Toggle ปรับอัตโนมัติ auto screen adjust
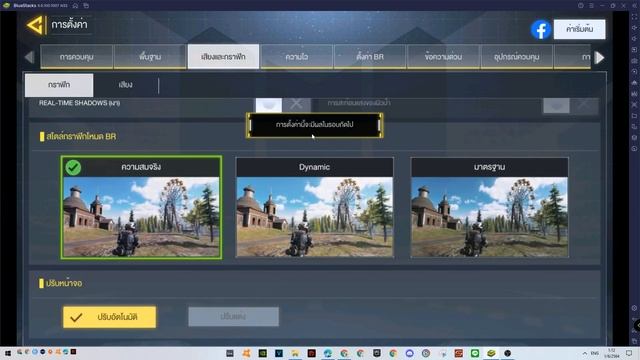Screen dimensions: 640x360 tap(109, 317)
